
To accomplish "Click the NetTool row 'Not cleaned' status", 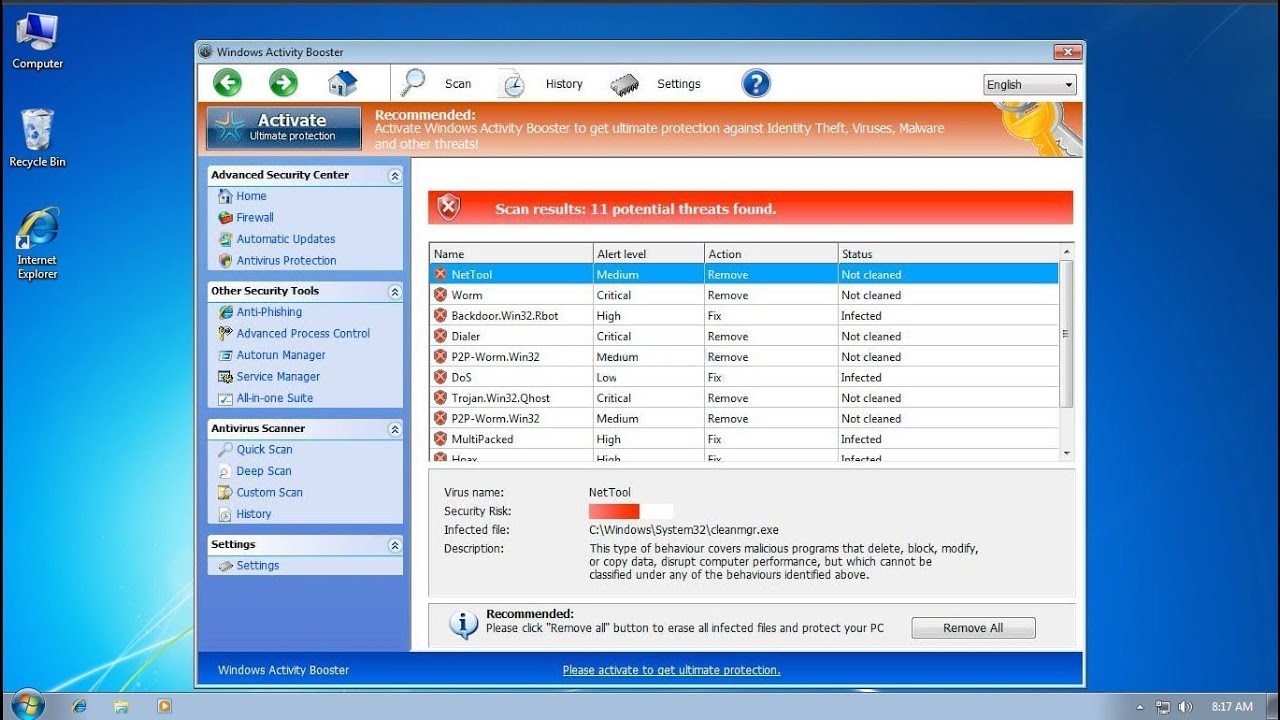I will 871,275.
